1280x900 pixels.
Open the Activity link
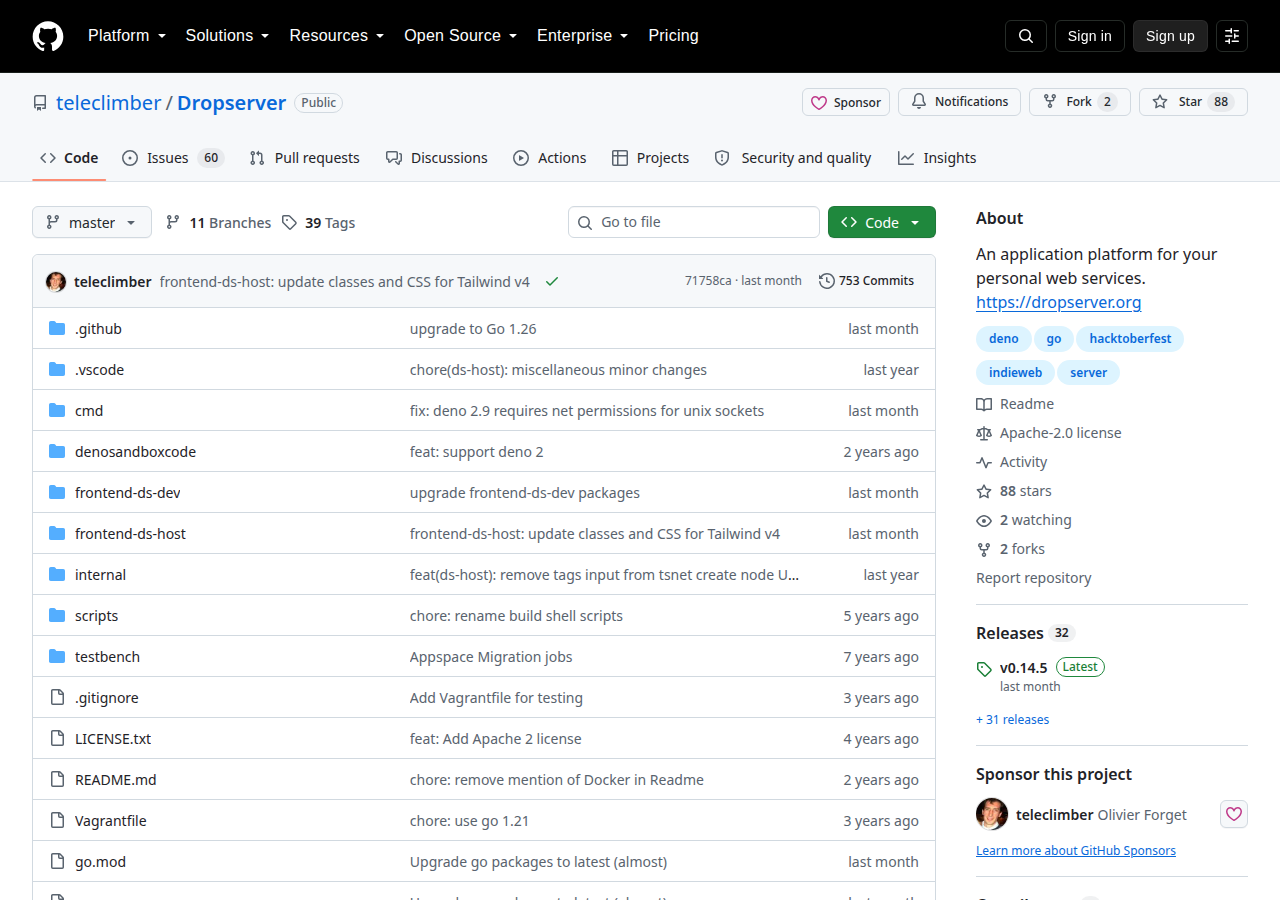pos(1012,462)
